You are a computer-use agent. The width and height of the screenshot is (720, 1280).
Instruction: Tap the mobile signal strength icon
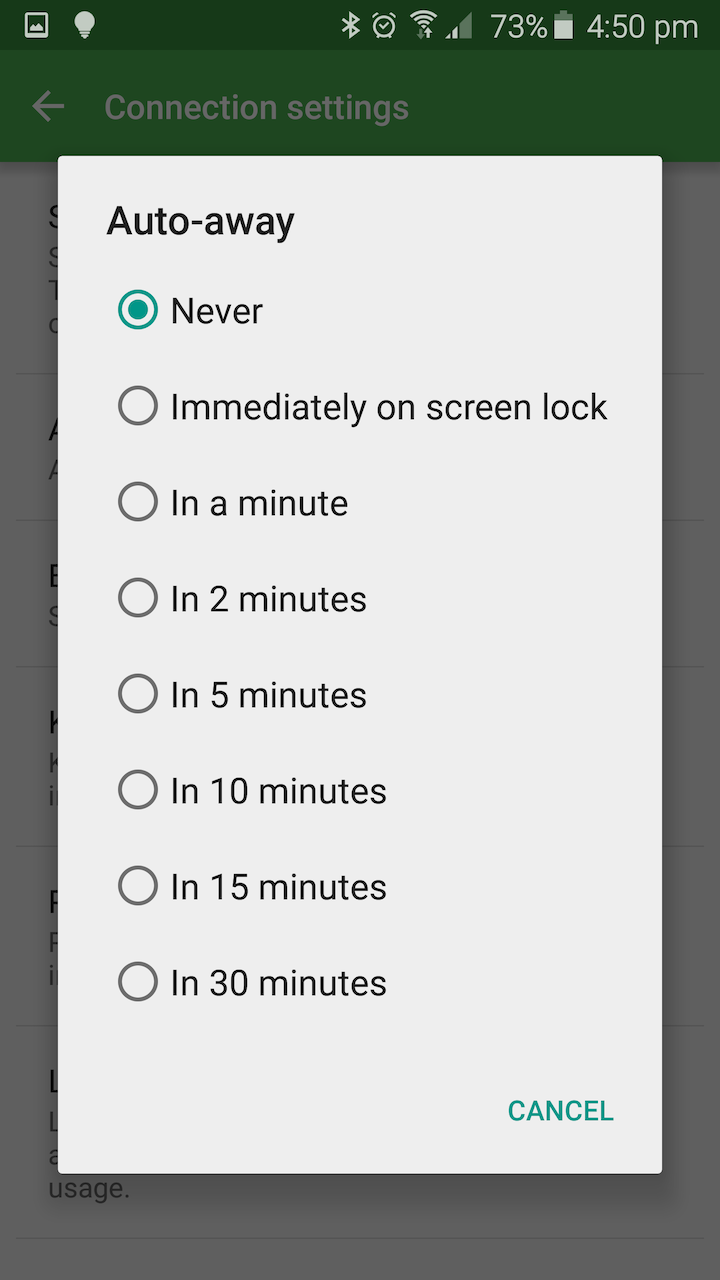coord(459,26)
